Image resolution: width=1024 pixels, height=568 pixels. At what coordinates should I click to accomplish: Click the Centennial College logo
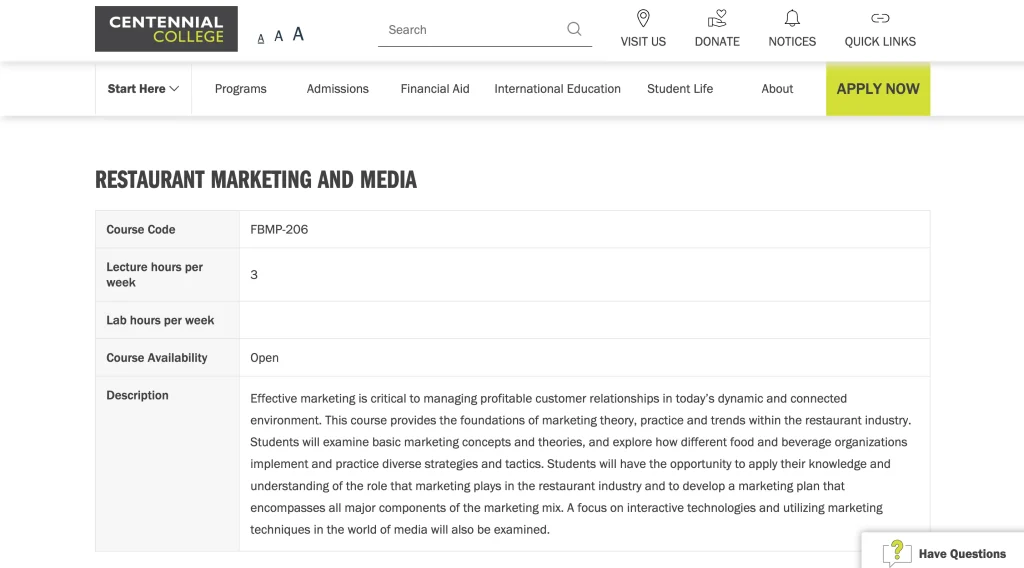point(166,29)
